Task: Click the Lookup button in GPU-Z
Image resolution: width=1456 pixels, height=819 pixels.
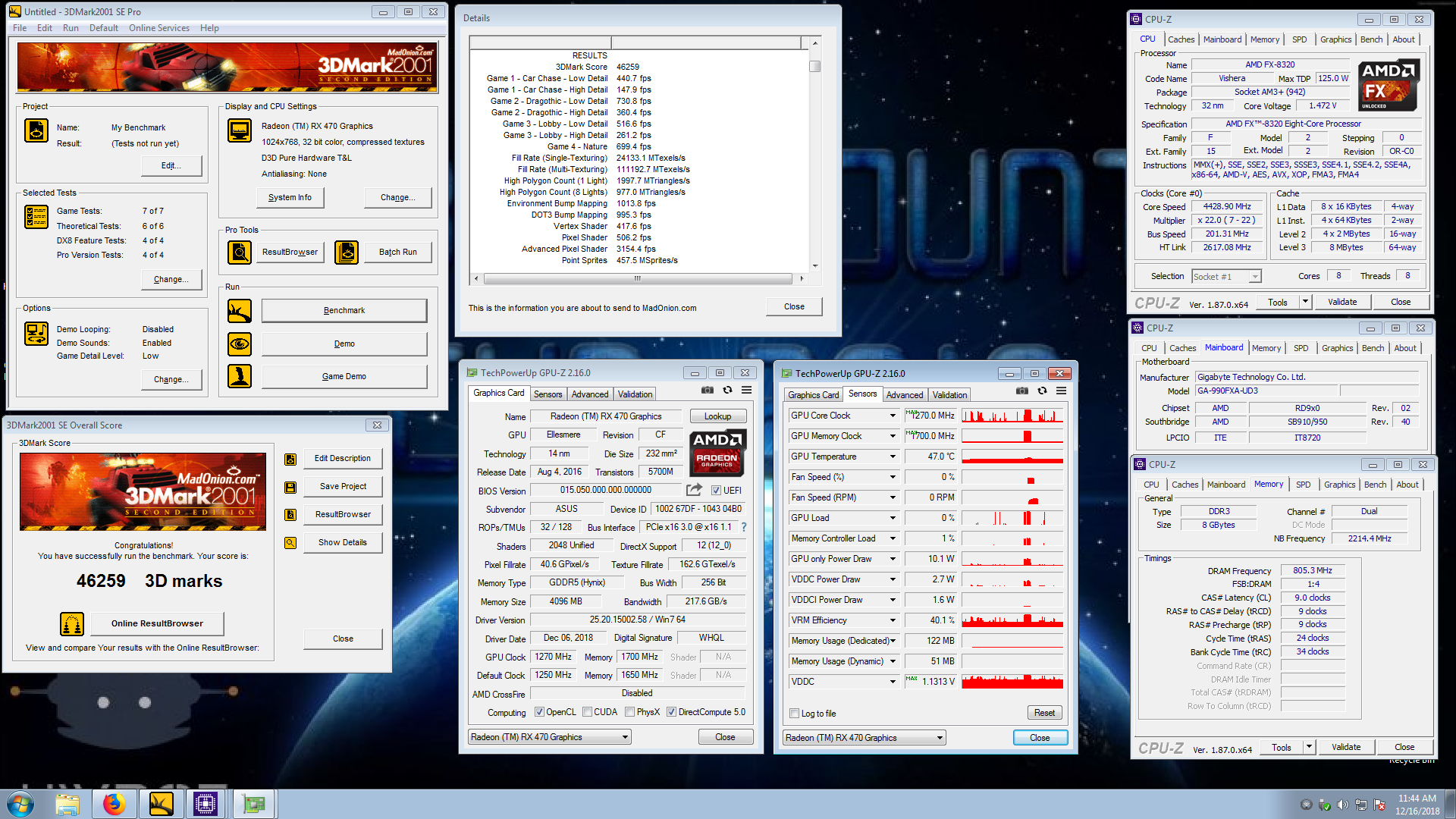Action: [717, 416]
